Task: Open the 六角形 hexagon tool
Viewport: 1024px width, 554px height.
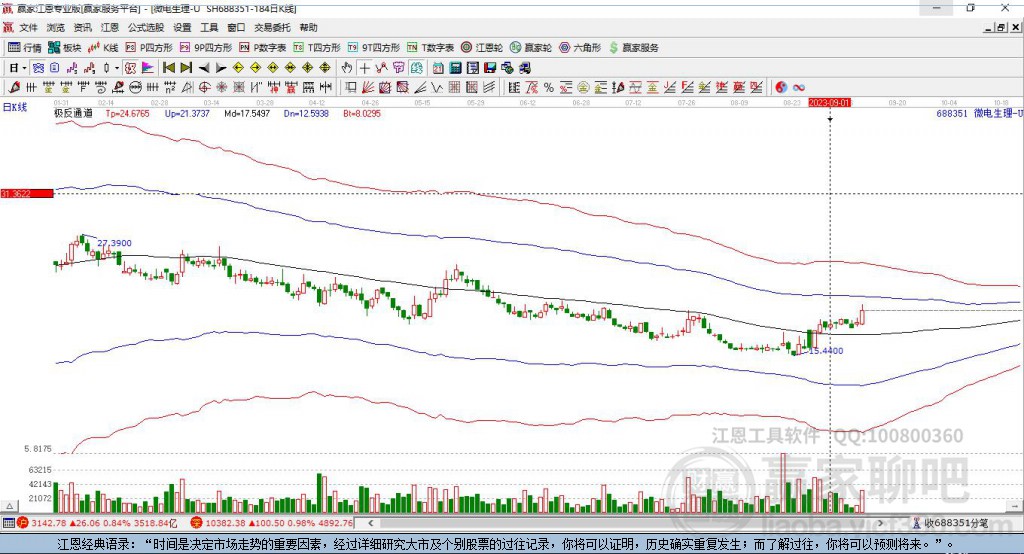Action: 580,48
